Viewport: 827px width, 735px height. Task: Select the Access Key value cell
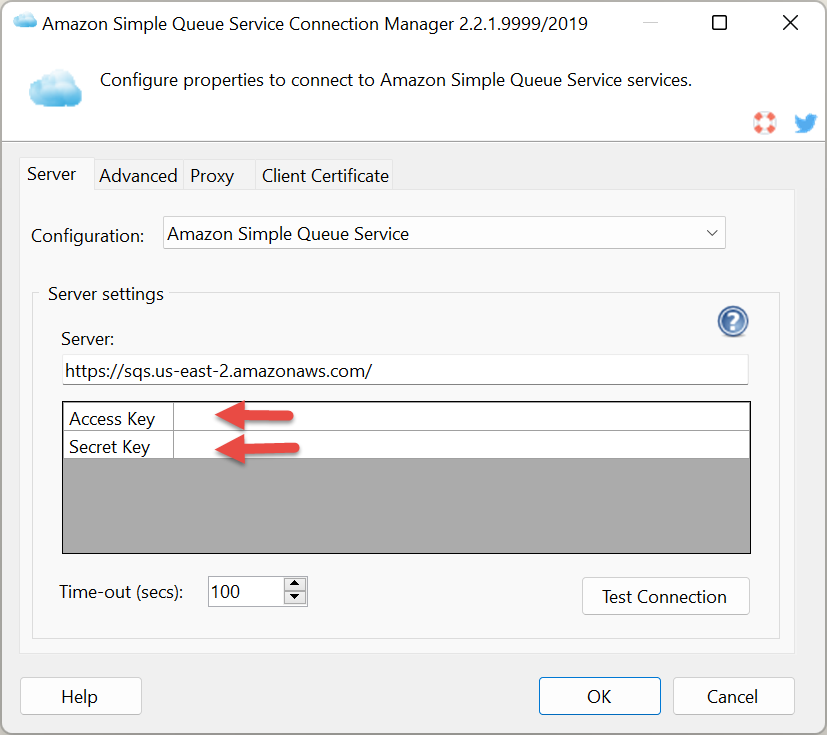point(461,417)
